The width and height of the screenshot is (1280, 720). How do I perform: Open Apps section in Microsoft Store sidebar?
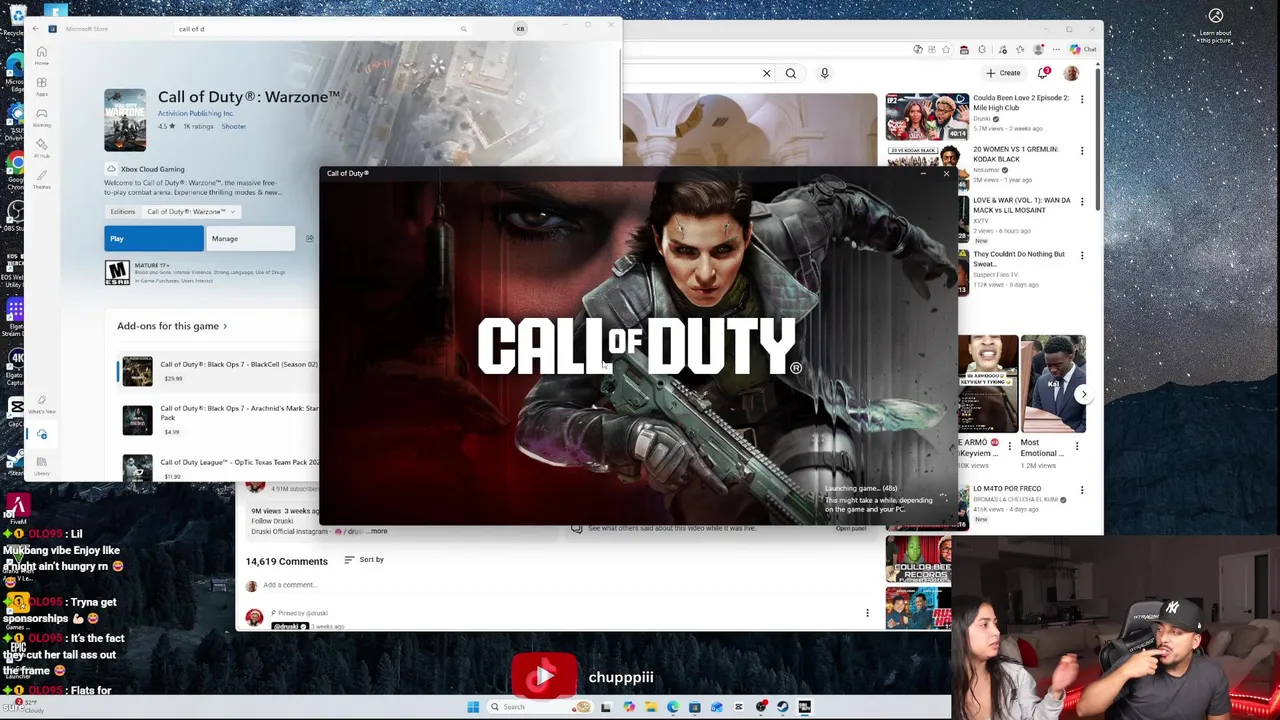[x=41, y=87]
